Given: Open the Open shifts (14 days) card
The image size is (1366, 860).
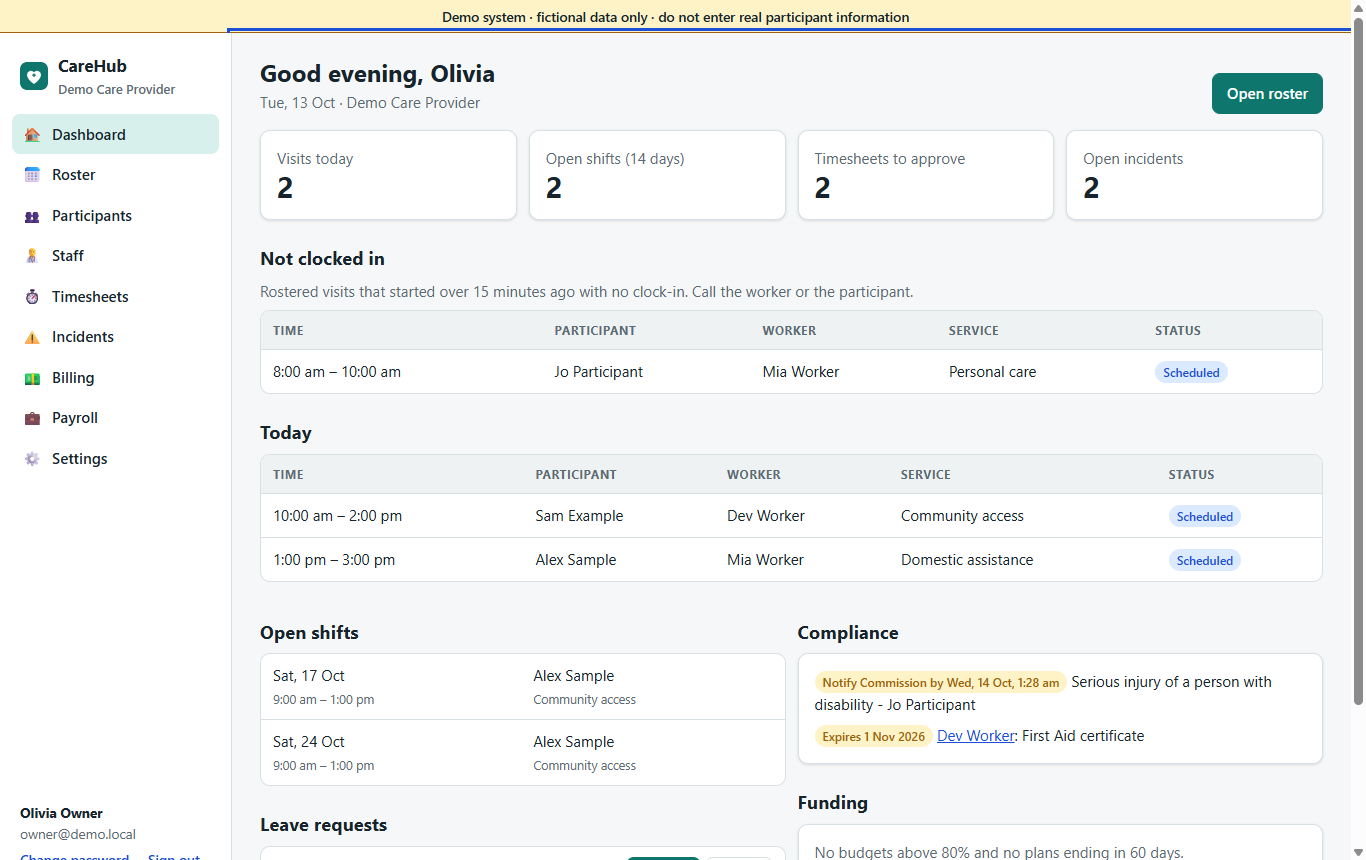Looking at the screenshot, I should coord(657,175).
